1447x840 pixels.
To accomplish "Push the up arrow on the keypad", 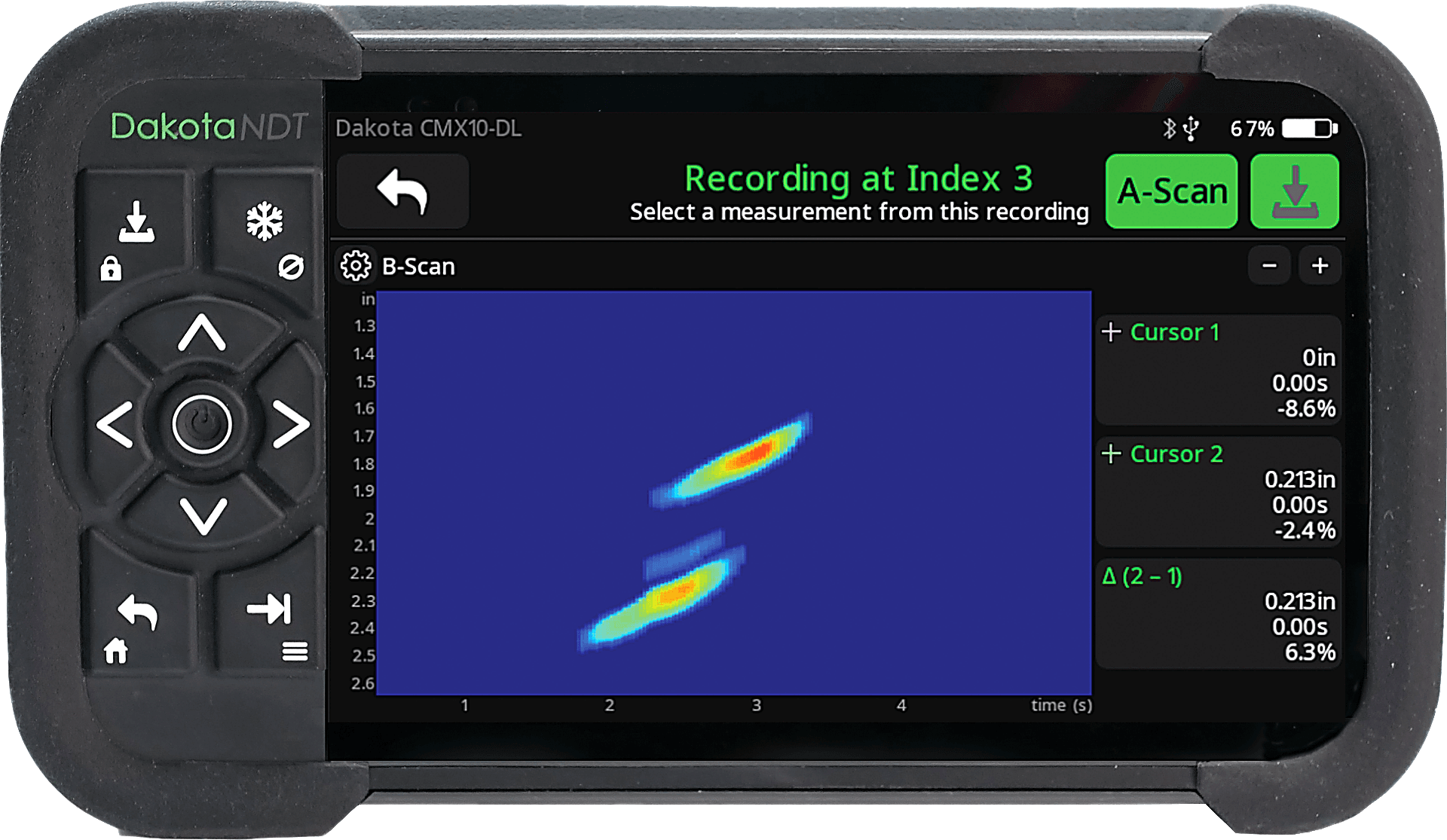I will [201, 333].
